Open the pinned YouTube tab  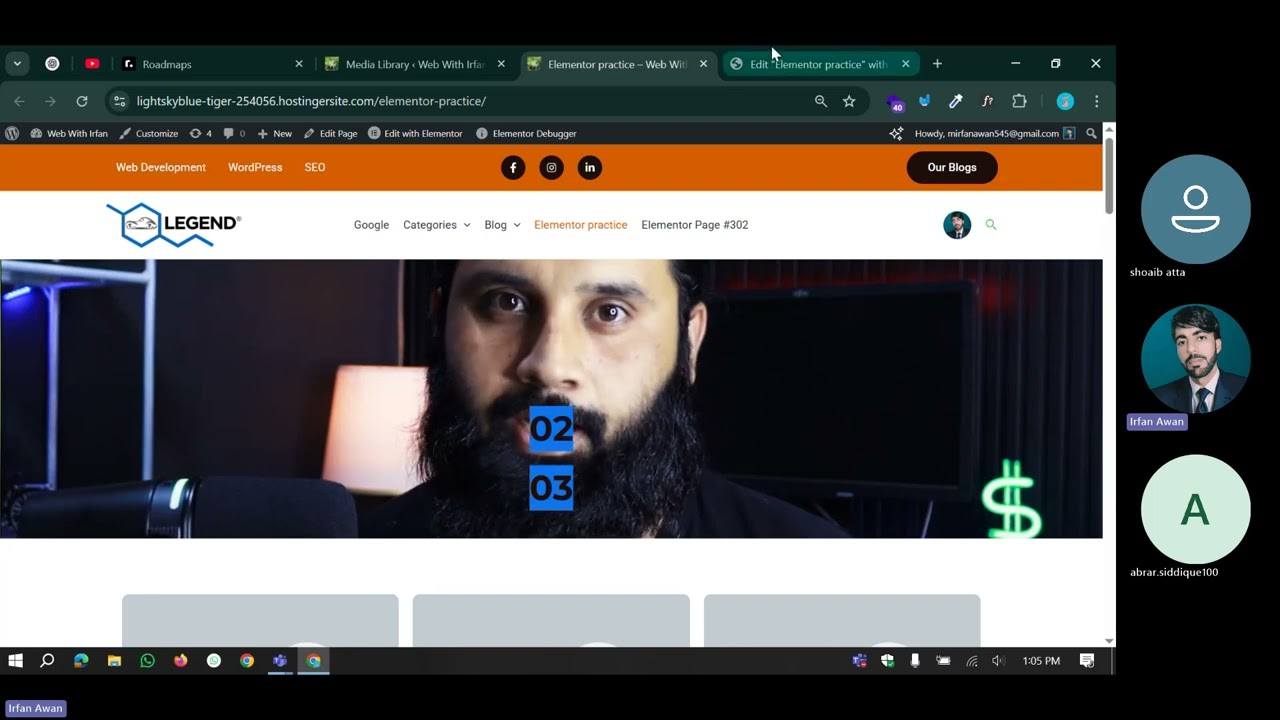[92, 64]
